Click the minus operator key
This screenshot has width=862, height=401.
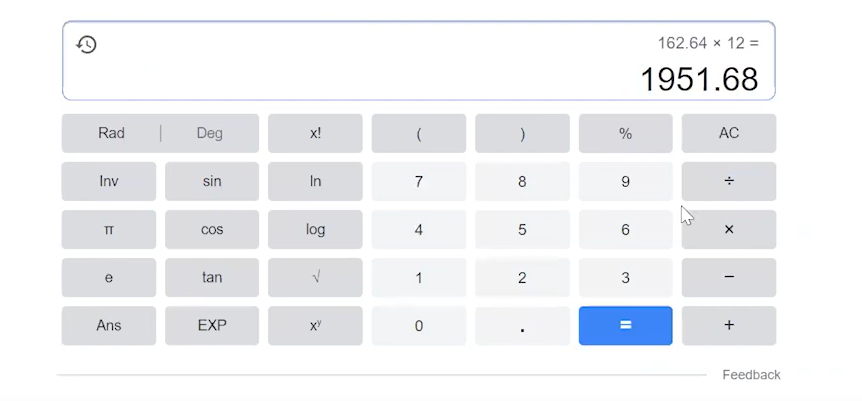coord(729,277)
